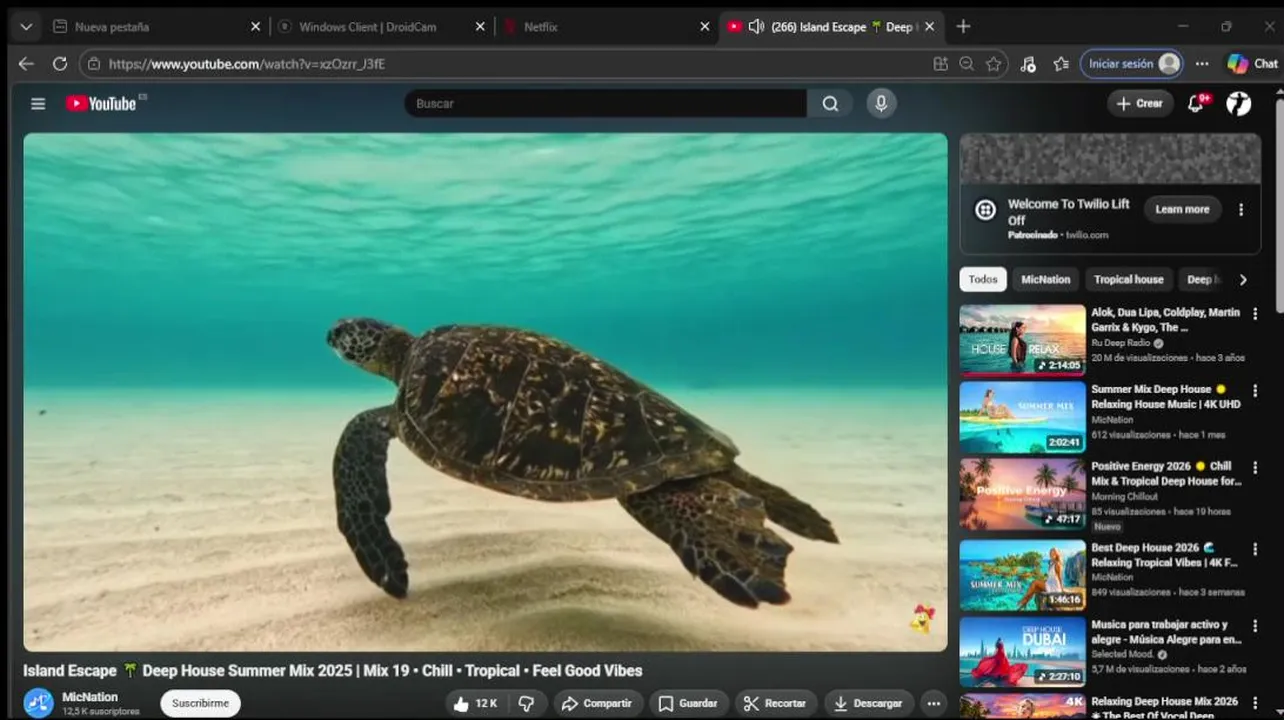Like the video with thumbs-up

(474, 703)
